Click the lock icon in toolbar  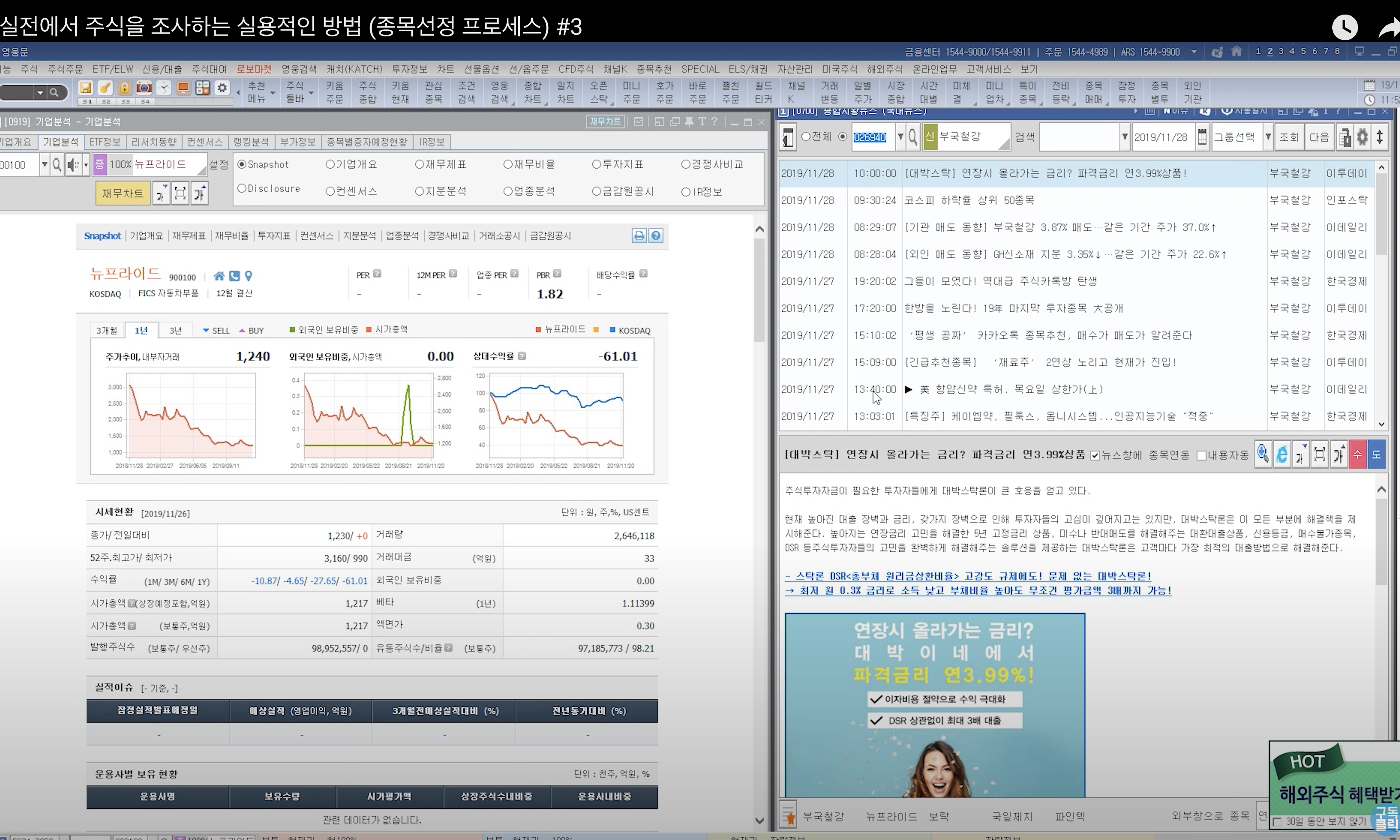125,88
